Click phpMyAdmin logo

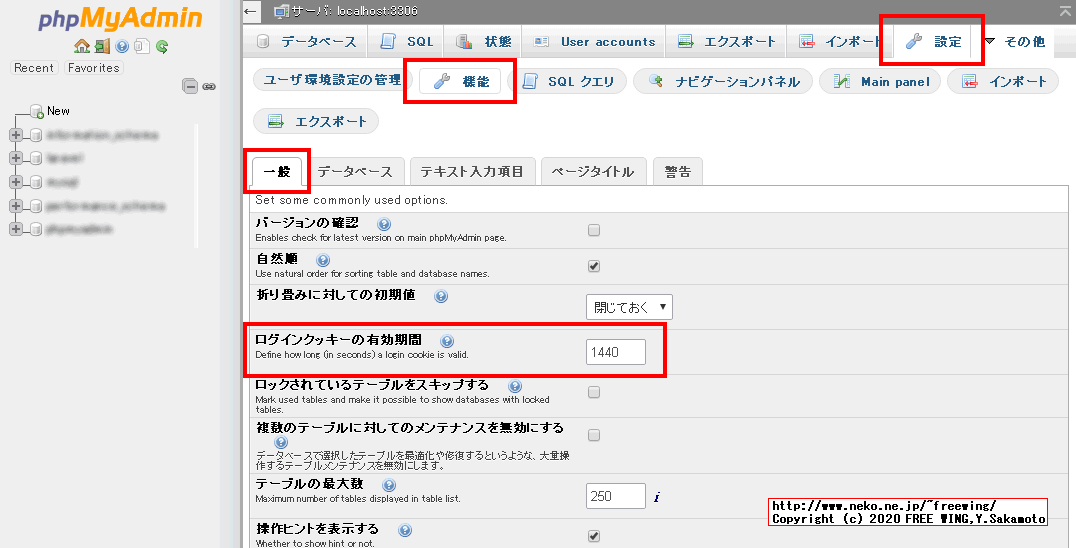(x=120, y=19)
